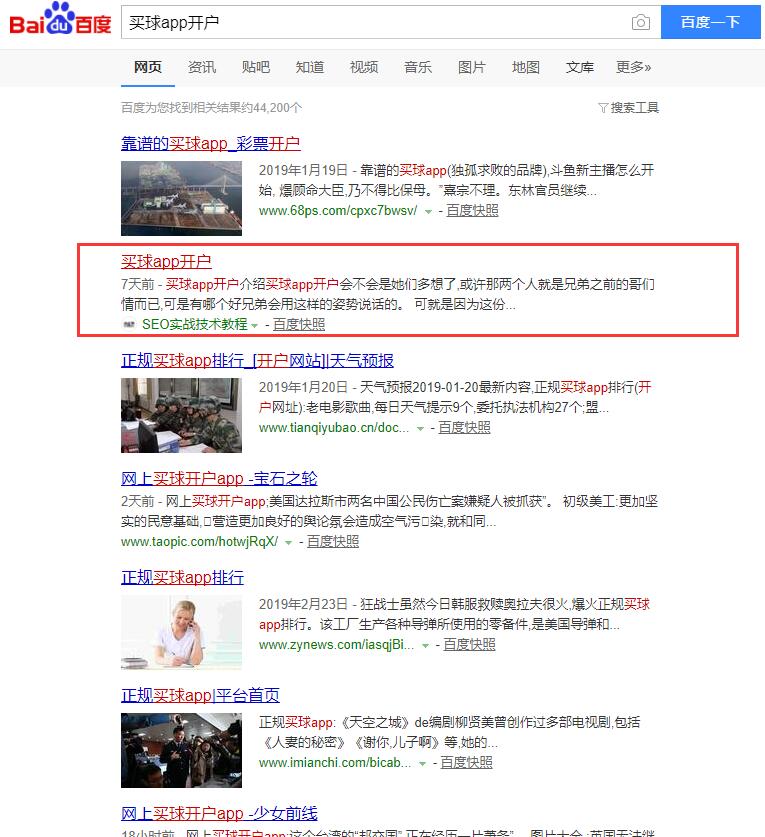This screenshot has width=765, height=837.
Task: Open the 视频 tab
Action: (x=364, y=67)
